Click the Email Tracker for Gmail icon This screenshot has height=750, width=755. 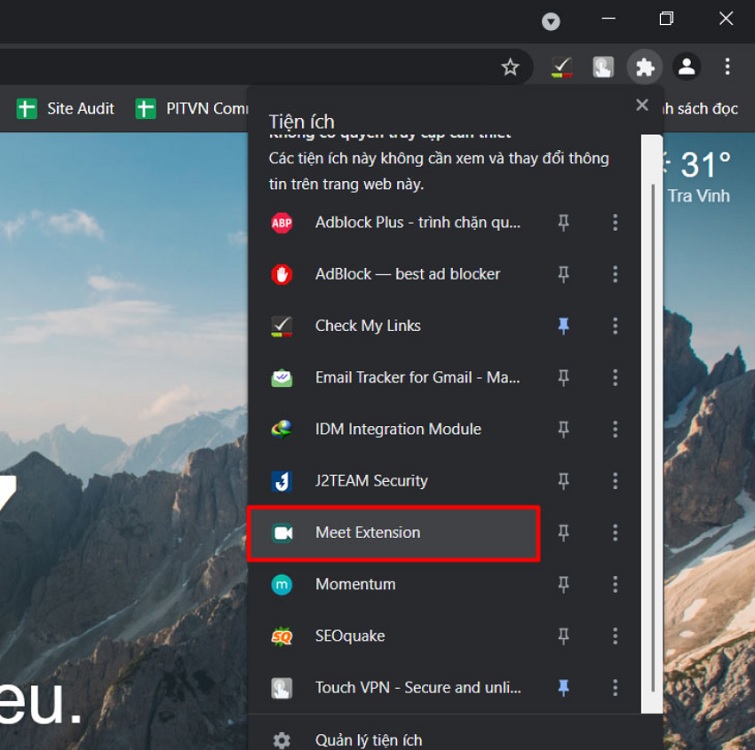pyautogui.click(x=282, y=378)
